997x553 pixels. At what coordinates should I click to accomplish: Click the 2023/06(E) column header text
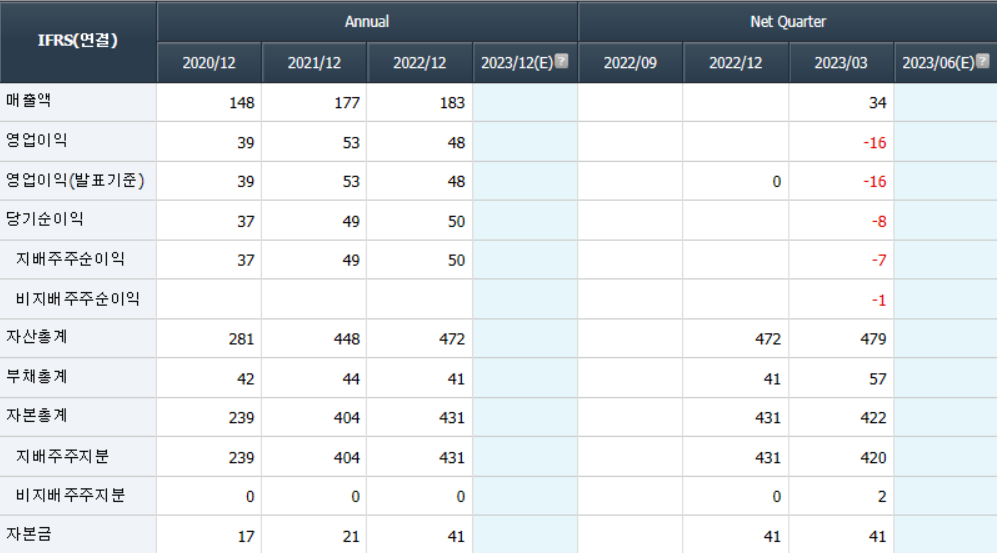[x=938, y=63]
